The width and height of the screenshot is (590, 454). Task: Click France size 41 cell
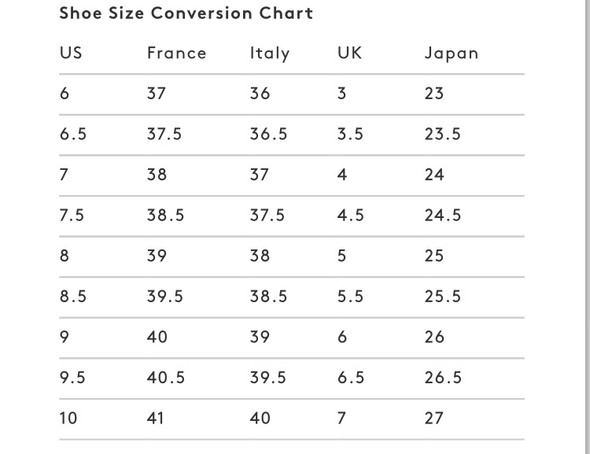click(x=155, y=418)
